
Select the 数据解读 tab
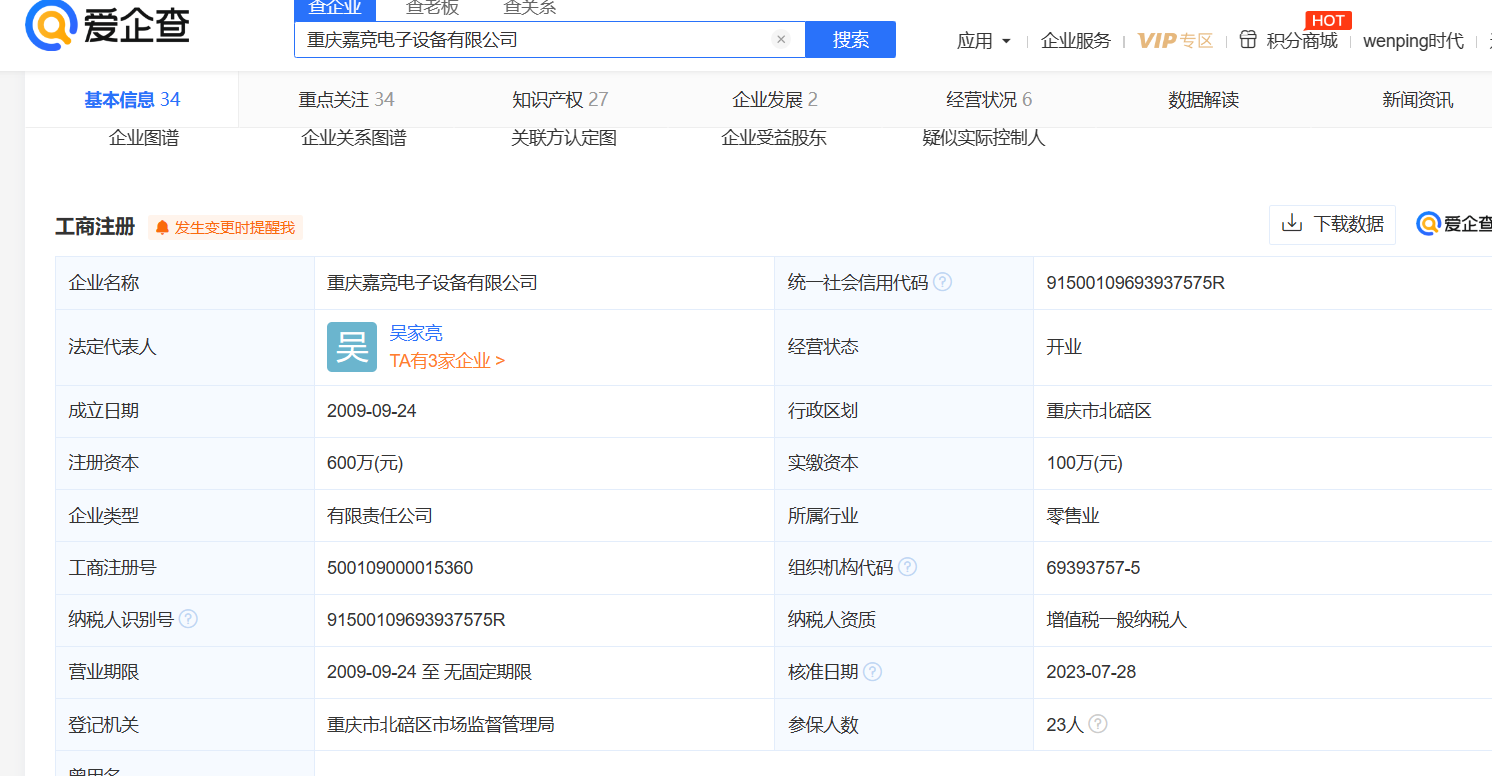(x=1203, y=100)
